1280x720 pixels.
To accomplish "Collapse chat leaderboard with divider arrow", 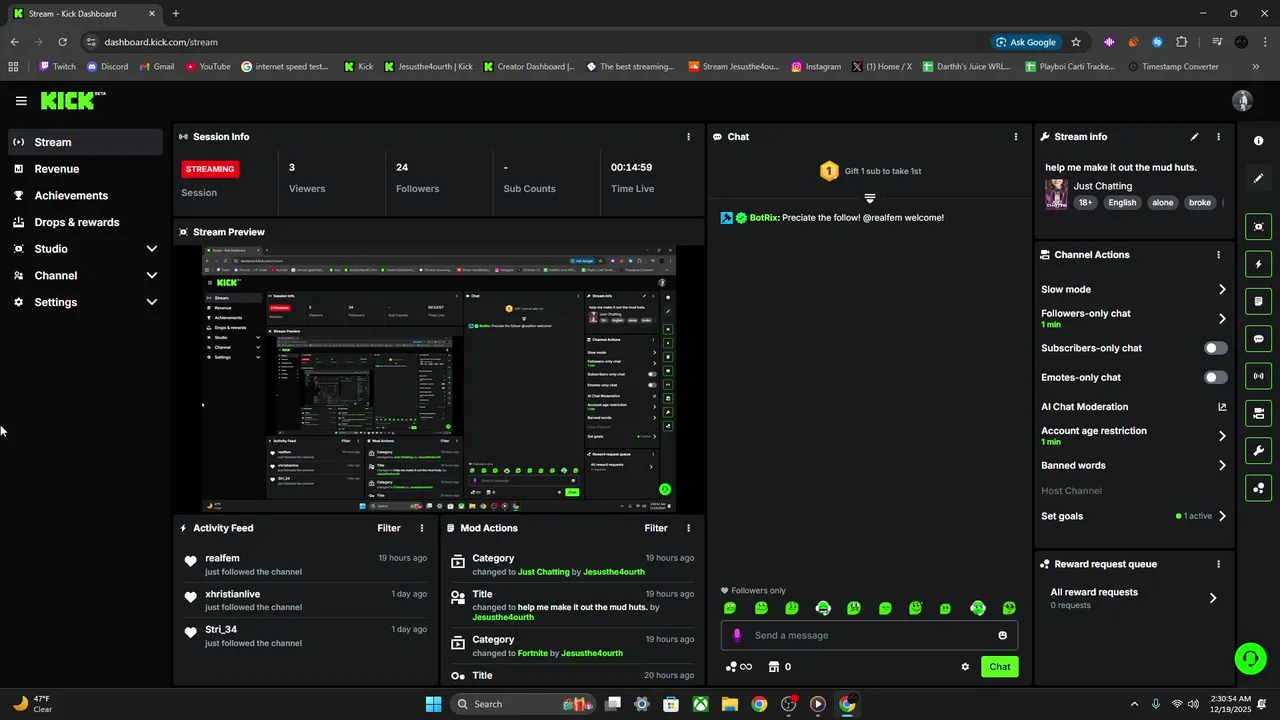I will click(869, 198).
